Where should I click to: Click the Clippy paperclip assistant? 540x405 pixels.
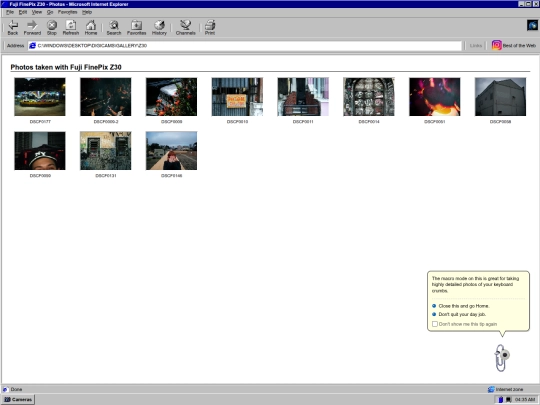(x=501, y=358)
